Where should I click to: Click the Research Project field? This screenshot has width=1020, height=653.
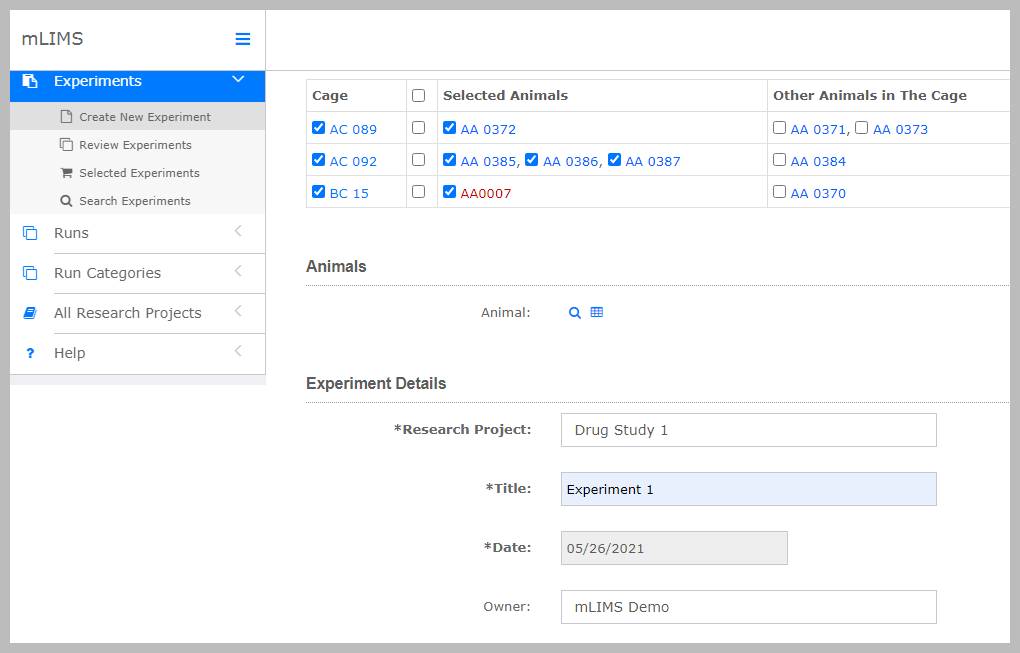(748, 430)
